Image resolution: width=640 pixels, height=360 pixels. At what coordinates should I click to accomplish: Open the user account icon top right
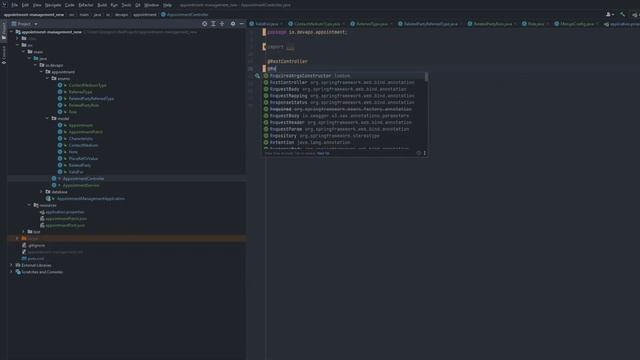[609, 14]
